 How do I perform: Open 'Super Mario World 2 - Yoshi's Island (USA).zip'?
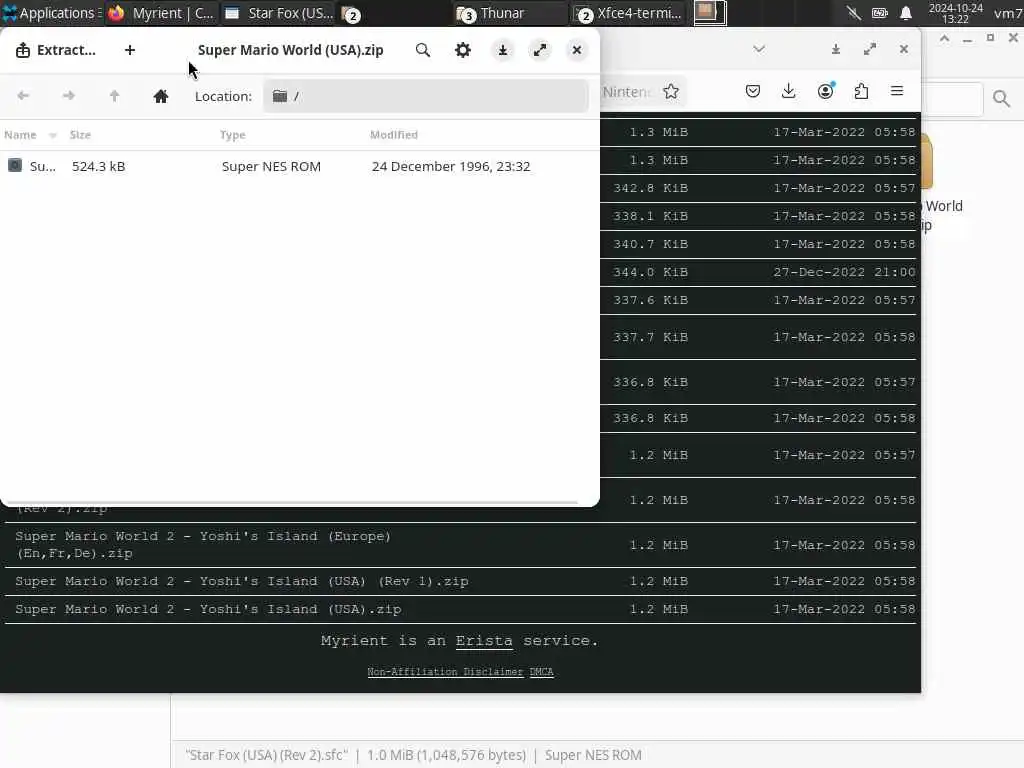tap(208, 609)
